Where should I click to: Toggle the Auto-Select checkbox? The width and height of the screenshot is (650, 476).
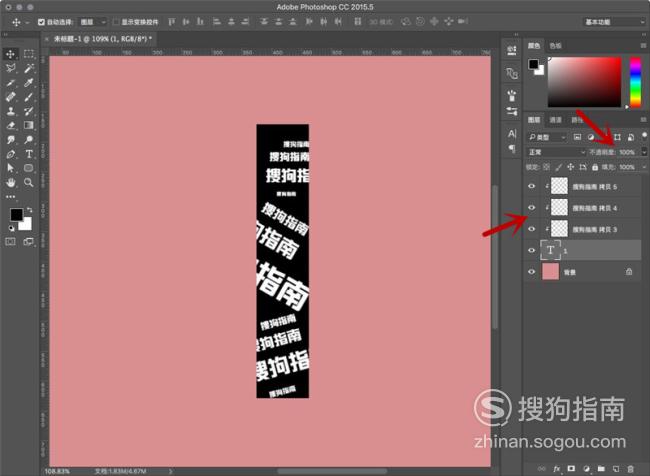point(41,22)
